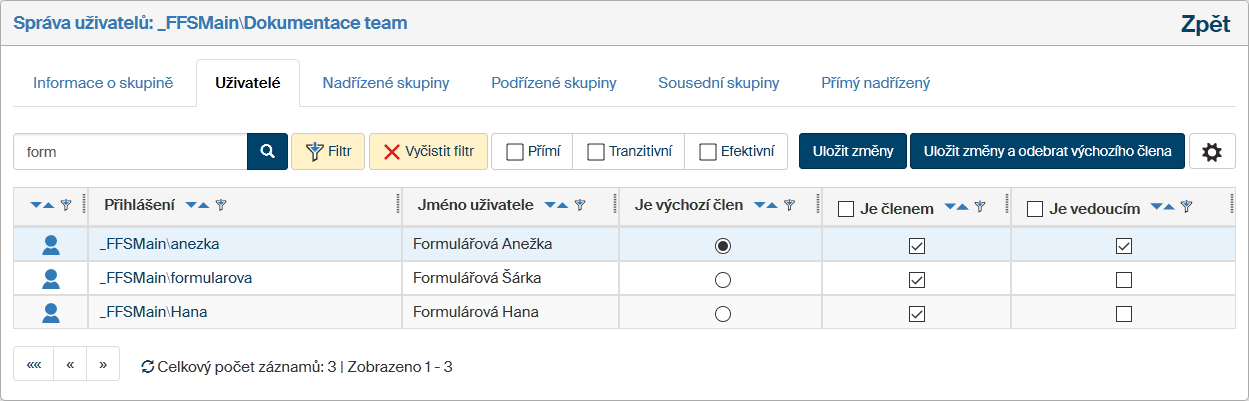Click filter funnel in Je vedoucím column
1249x401 pixels.
point(1186,208)
